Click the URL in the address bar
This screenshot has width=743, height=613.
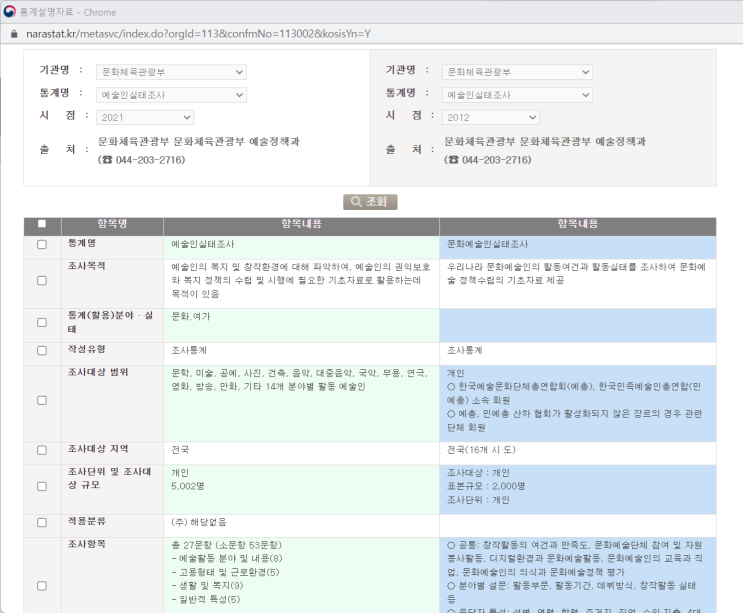click(x=198, y=34)
